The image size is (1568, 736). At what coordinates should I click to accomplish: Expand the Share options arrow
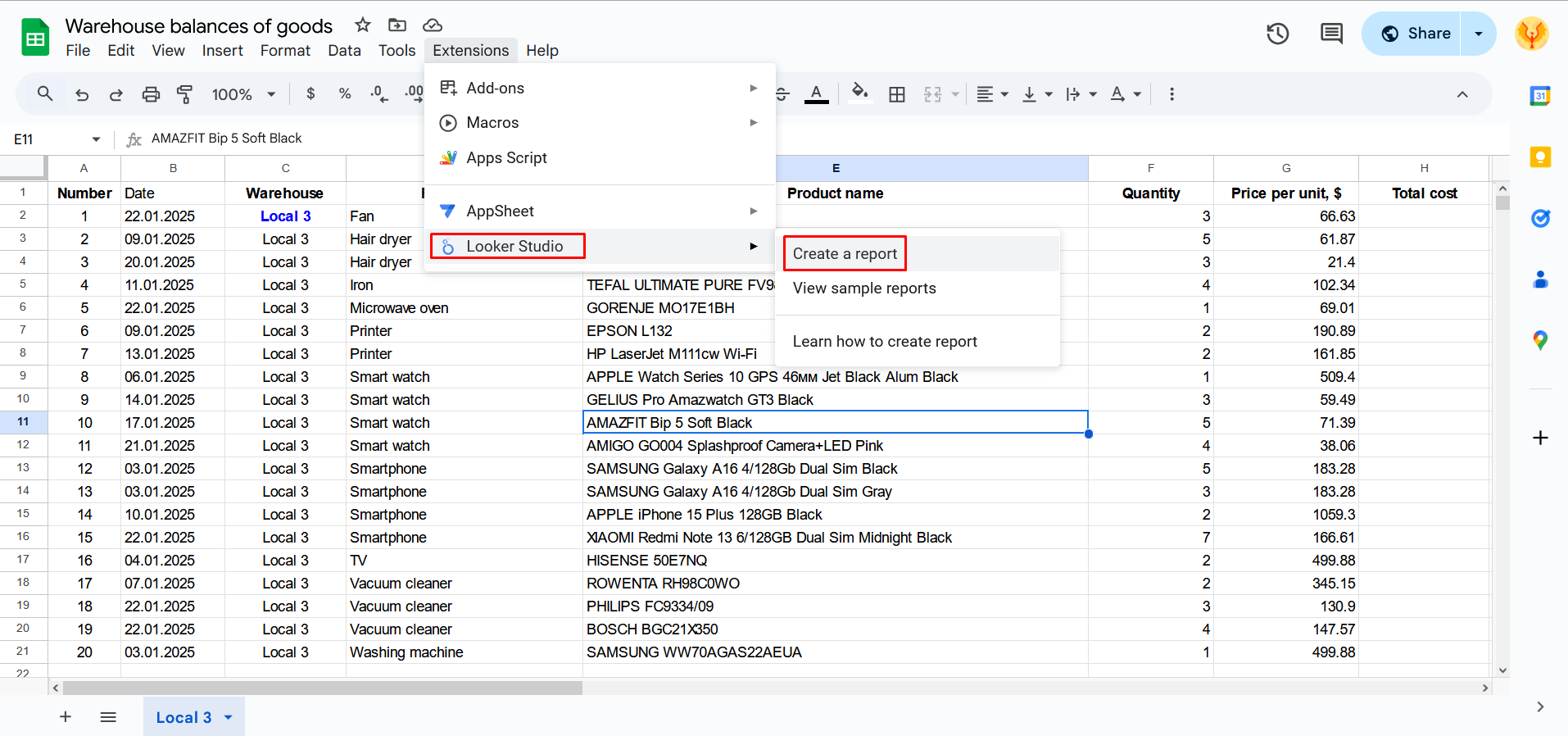click(1479, 34)
